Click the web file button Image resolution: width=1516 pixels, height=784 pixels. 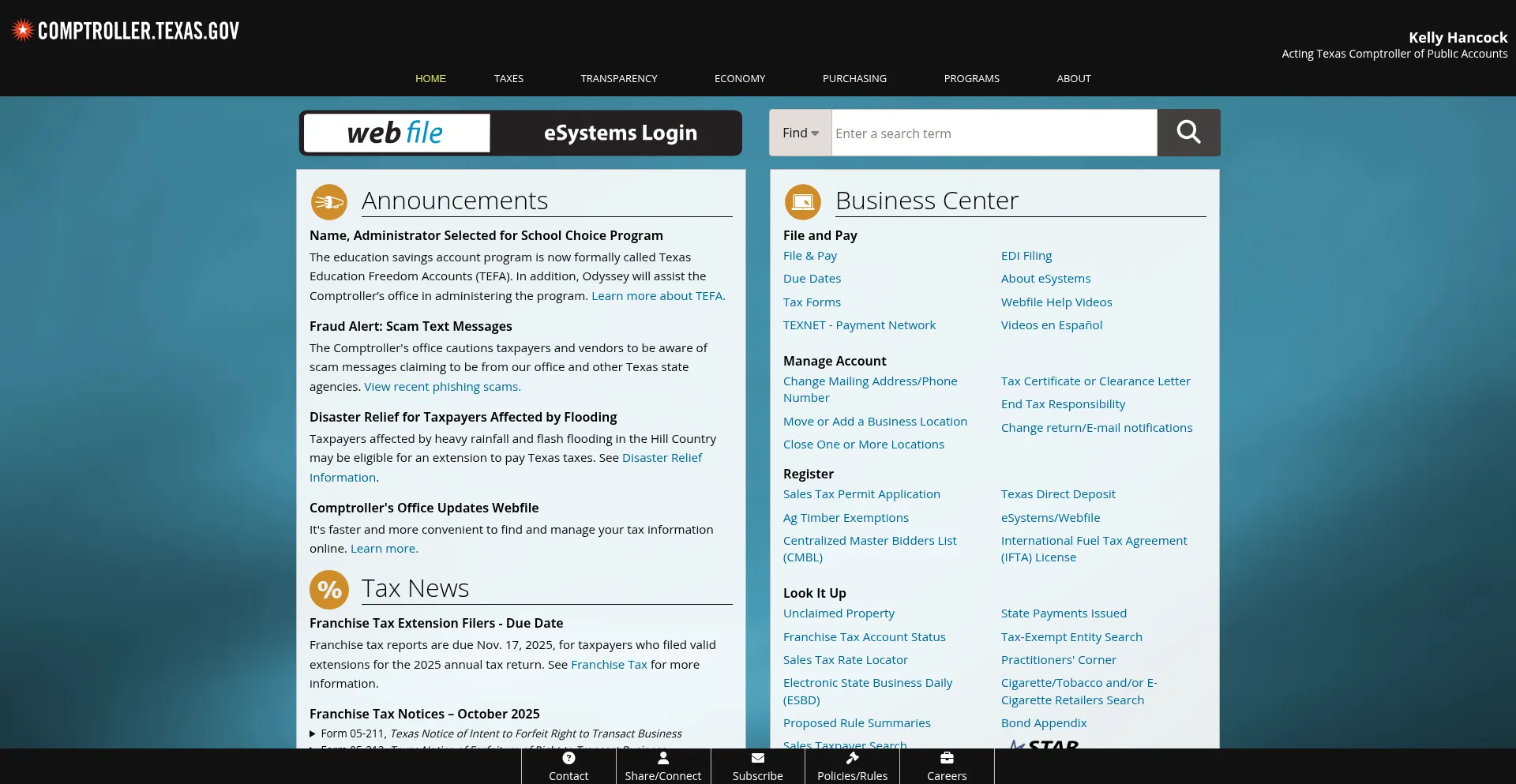[396, 133]
